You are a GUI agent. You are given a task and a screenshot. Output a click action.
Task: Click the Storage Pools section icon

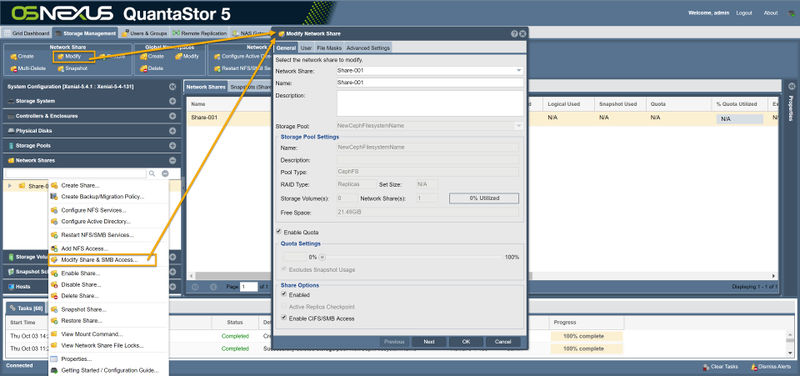[11, 145]
